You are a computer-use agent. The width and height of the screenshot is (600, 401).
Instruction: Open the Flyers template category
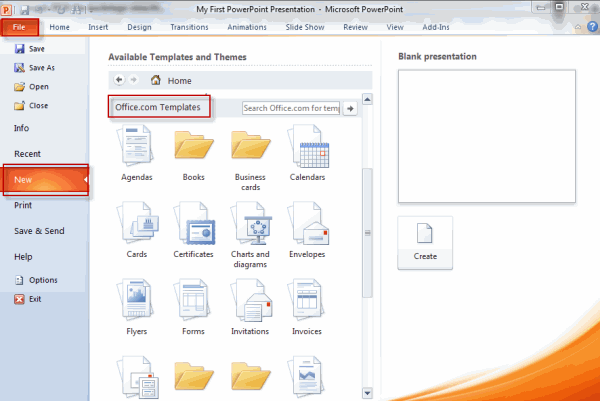click(137, 308)
